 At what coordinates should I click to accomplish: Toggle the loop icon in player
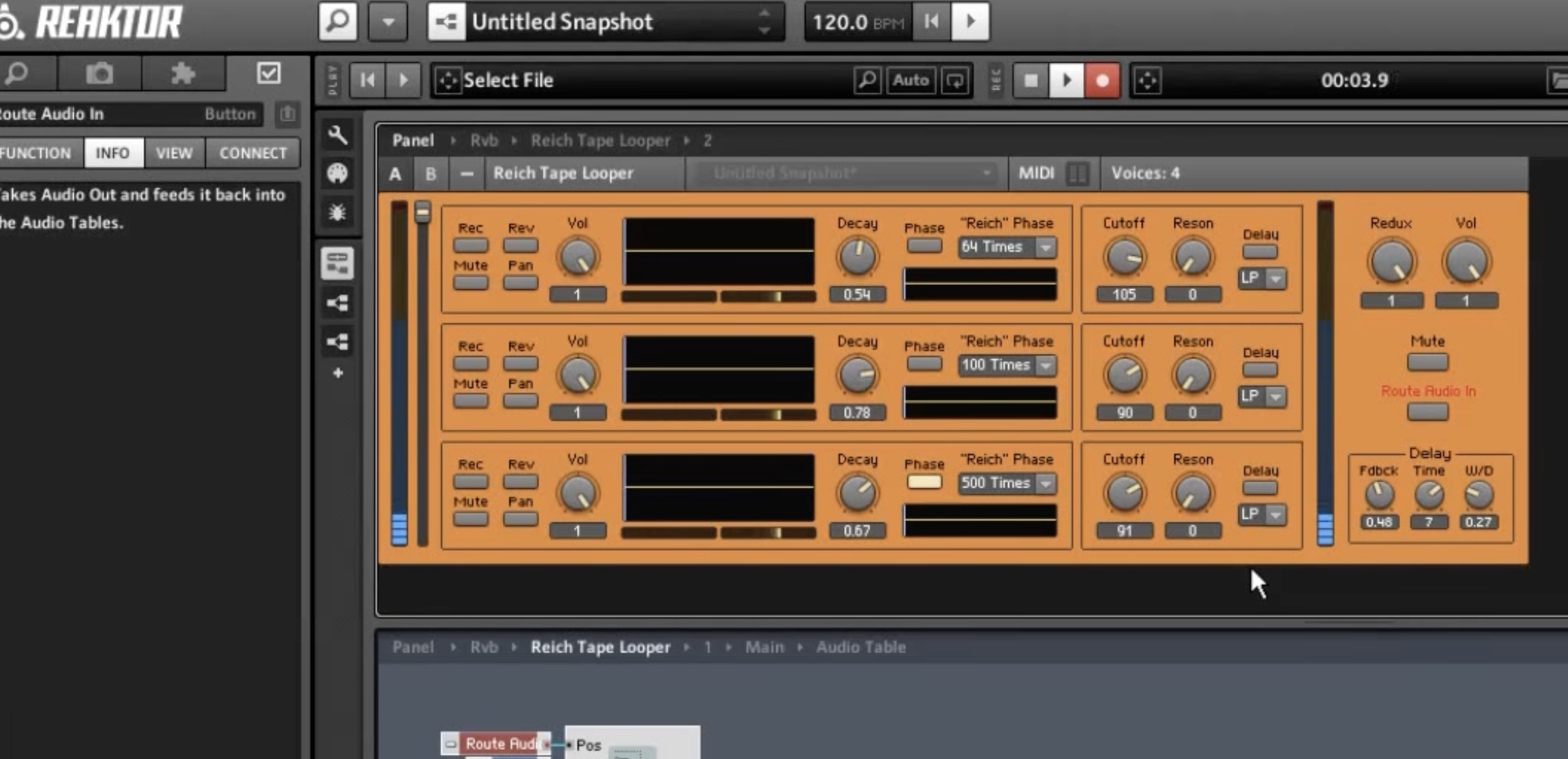click(954, 80)
